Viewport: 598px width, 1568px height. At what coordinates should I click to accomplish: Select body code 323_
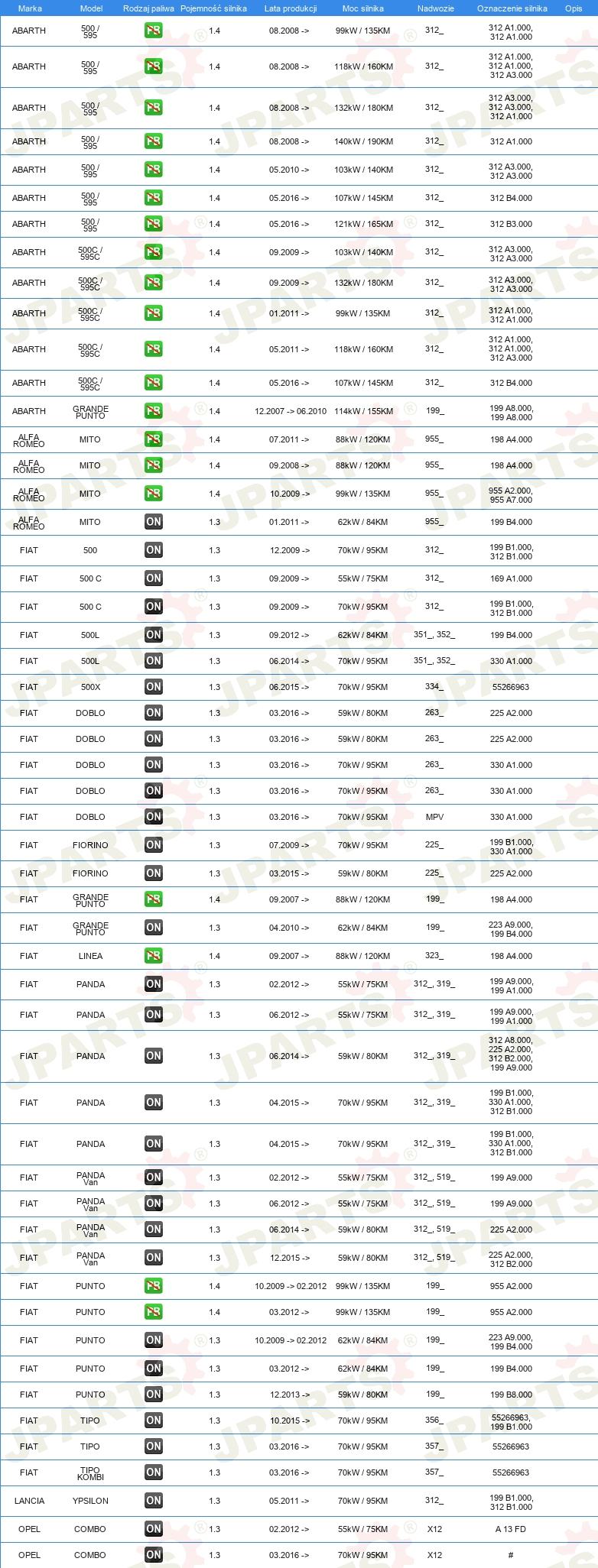[x=434, y=955]
